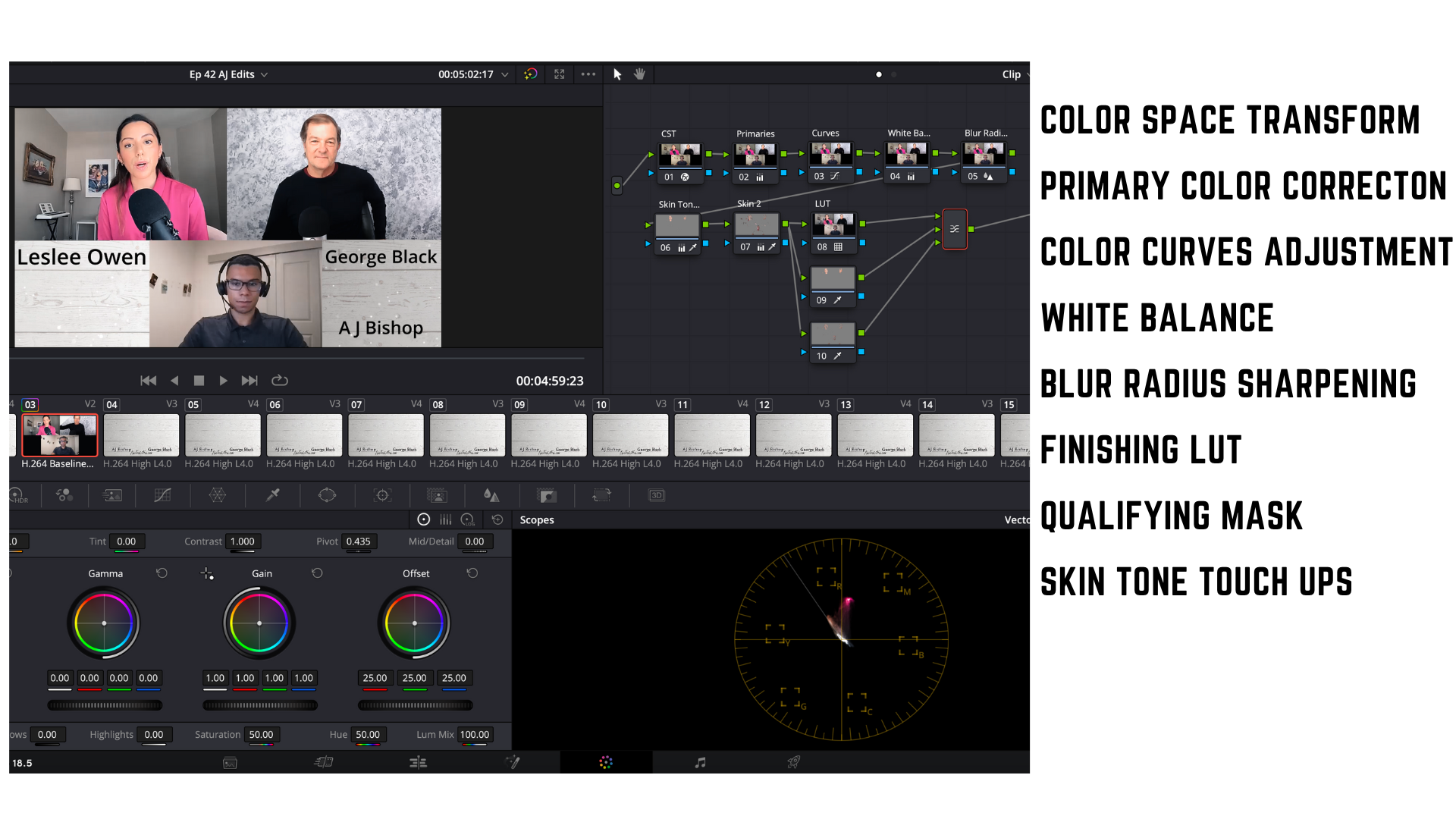Open the Blur/Sharpen palette icon
Screen dimensions: 1456x819
coord(491,495)
